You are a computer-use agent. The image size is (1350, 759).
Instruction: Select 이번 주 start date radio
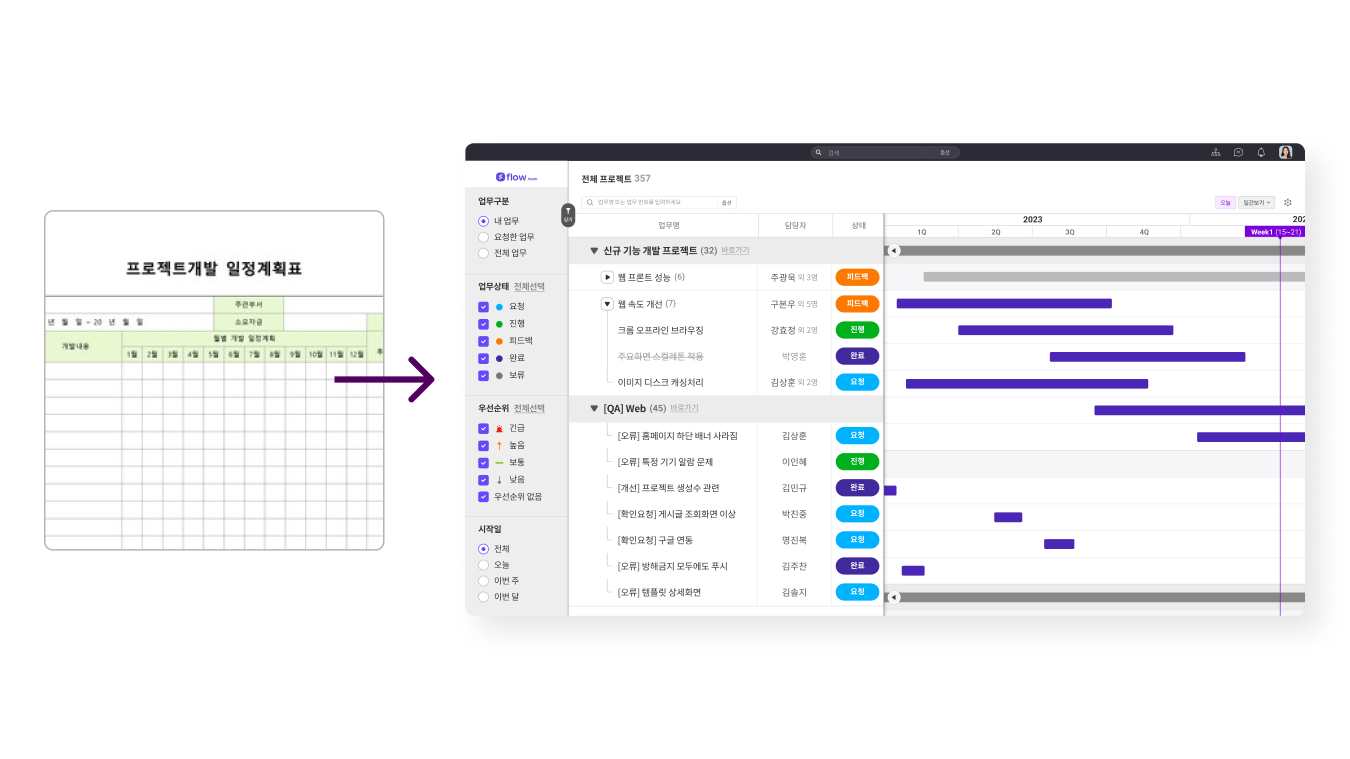pyautogui.click(x=484, y=581)
